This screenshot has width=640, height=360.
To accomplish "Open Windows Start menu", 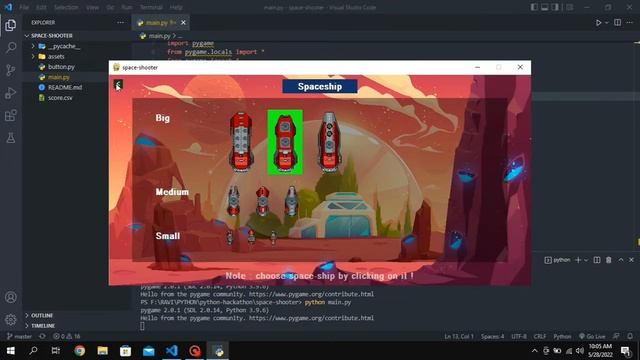I will pos(11,351).
